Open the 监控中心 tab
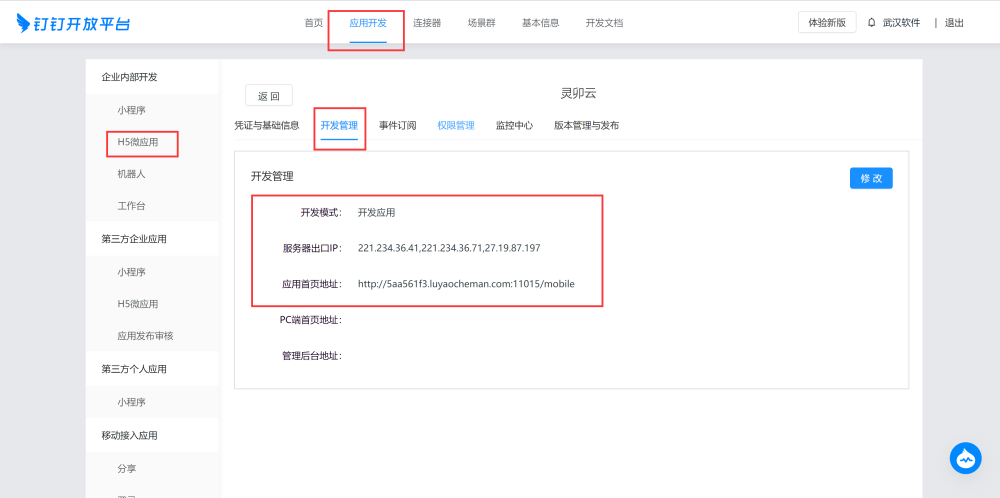 (514, 126)
